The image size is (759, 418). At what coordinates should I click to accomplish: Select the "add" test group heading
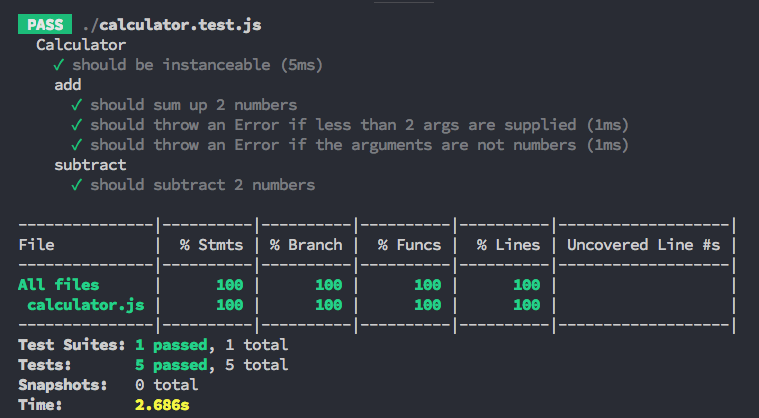(x=68, y=85)
